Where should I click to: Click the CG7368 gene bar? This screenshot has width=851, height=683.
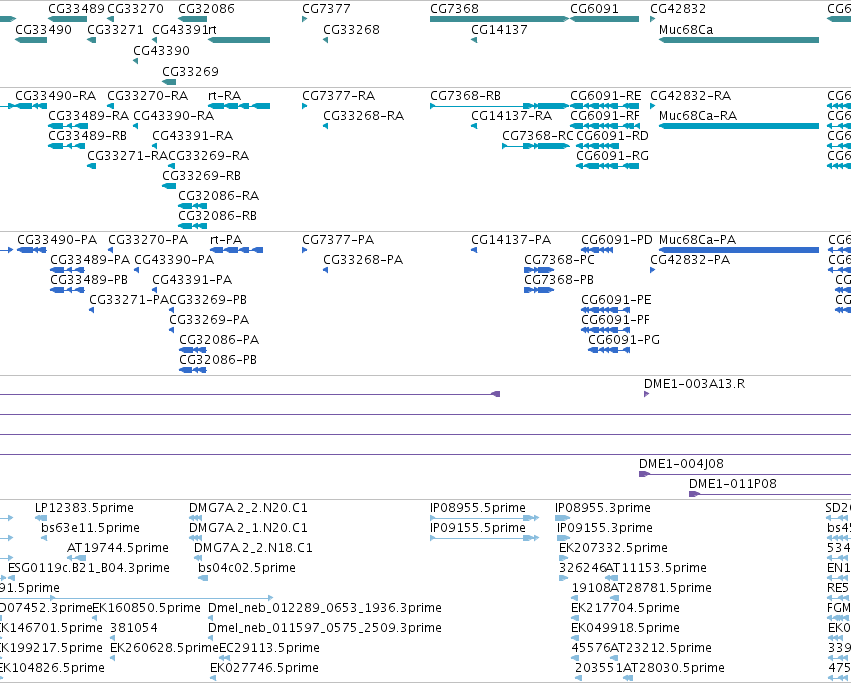pyautogui.click(x=499, y=19)
